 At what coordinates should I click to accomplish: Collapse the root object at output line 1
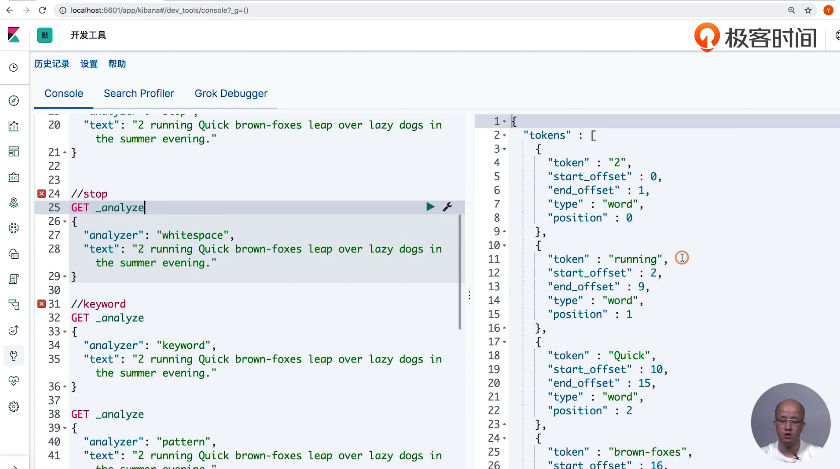[x=504, y=122]
